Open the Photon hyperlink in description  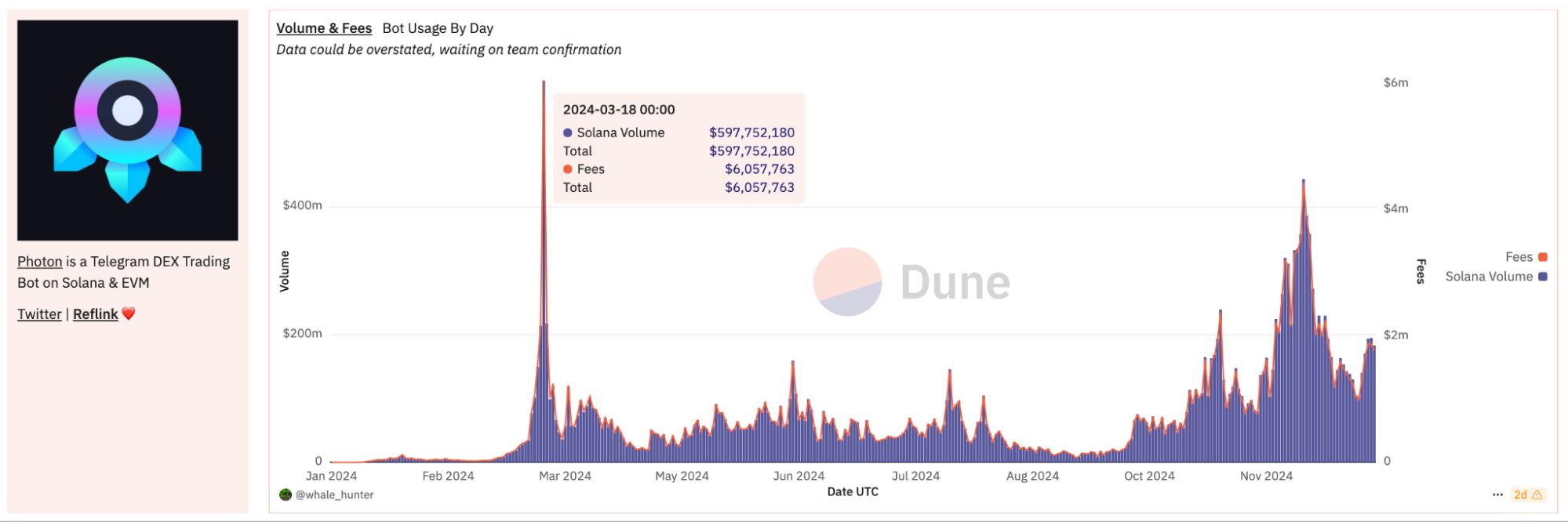[x=39, y=262]
